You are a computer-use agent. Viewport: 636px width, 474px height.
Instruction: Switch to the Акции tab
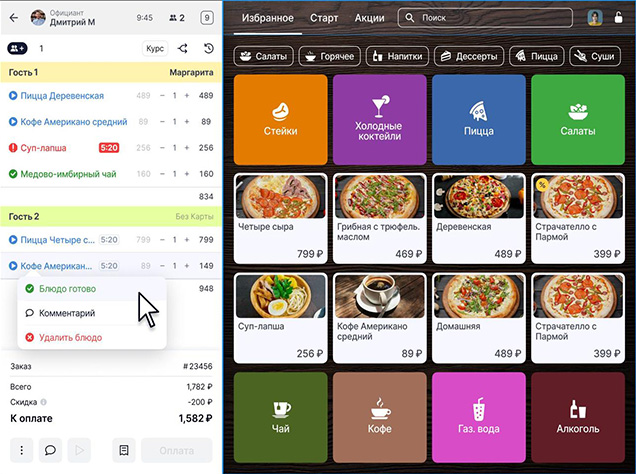point(370,18)
